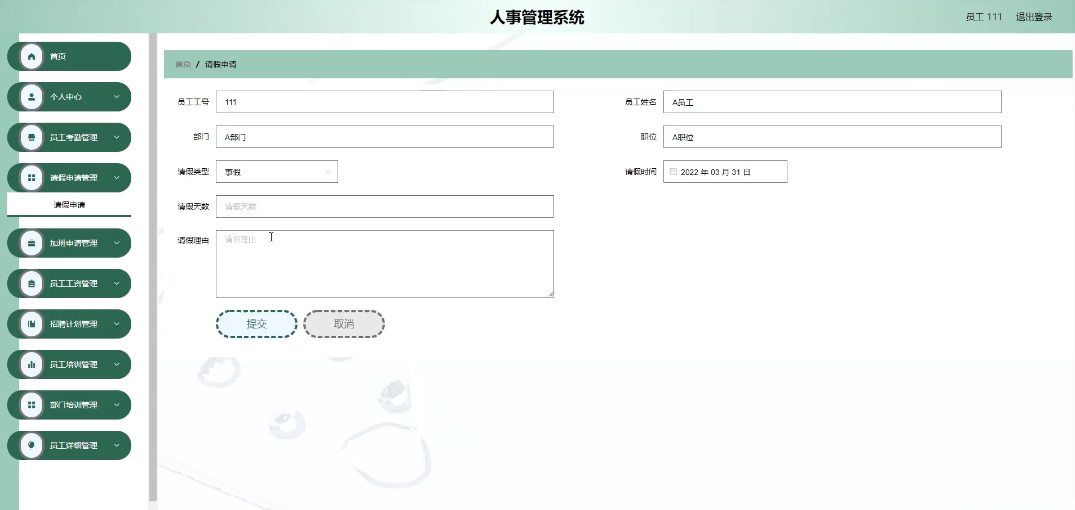Expand the 员工工资管理 chevron
This screenshot has width=1075, height=510.
(117, 283)
